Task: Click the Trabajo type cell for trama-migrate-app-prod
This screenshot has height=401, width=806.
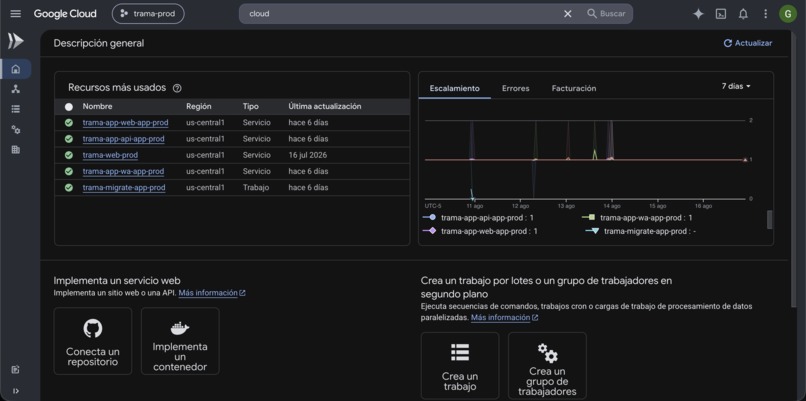Action: pos(255,188)
